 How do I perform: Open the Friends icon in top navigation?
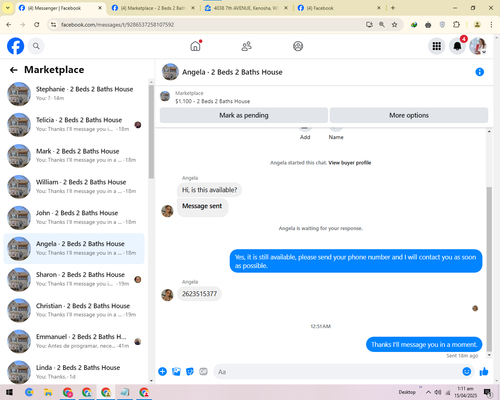coord(246,46)
